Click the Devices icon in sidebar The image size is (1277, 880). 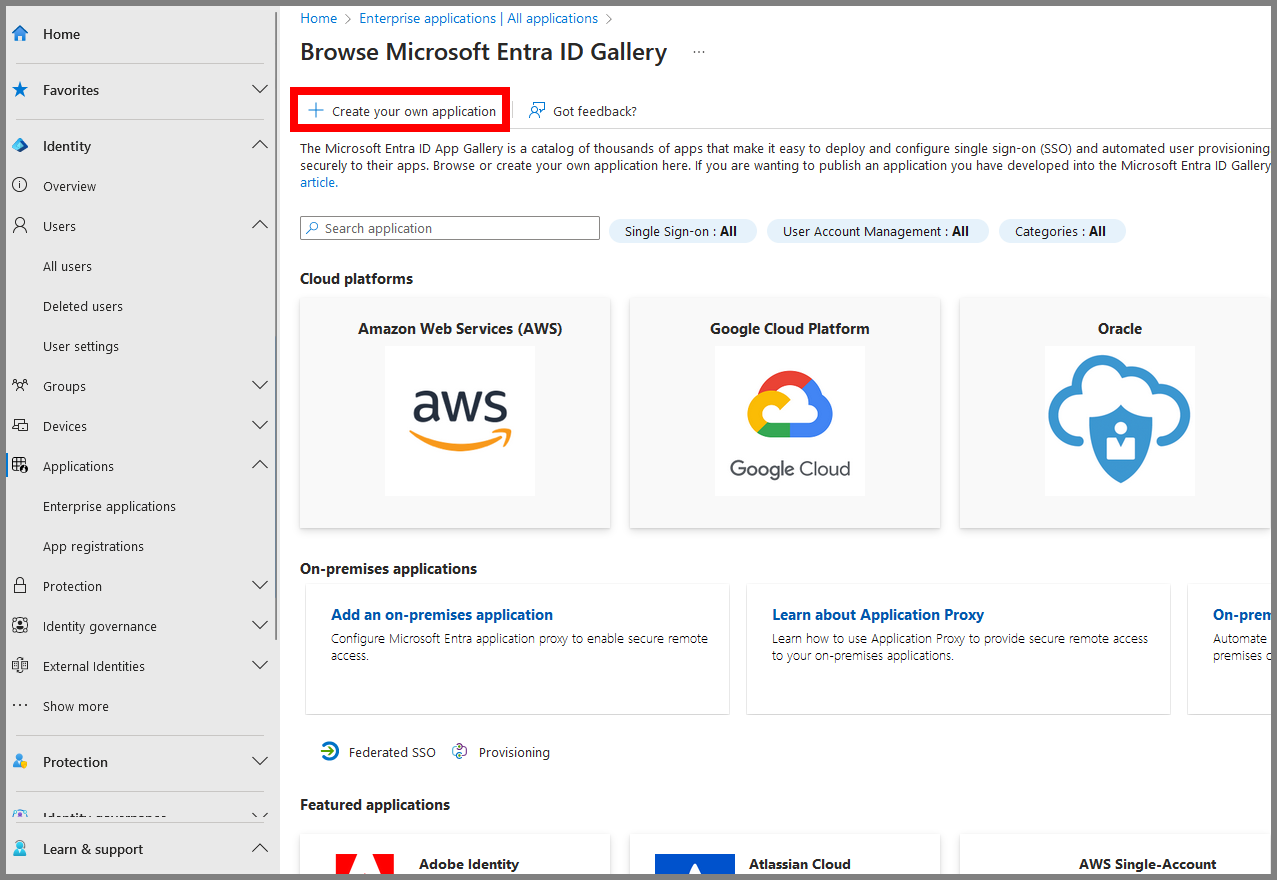(20, 426)
